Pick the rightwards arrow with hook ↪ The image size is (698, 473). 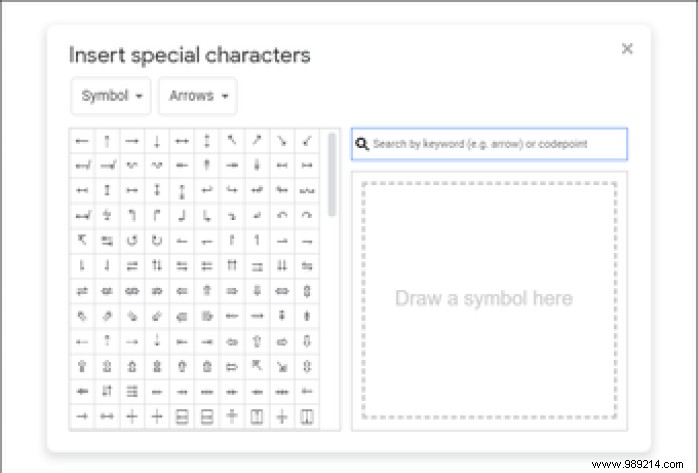tap(231, 190)
